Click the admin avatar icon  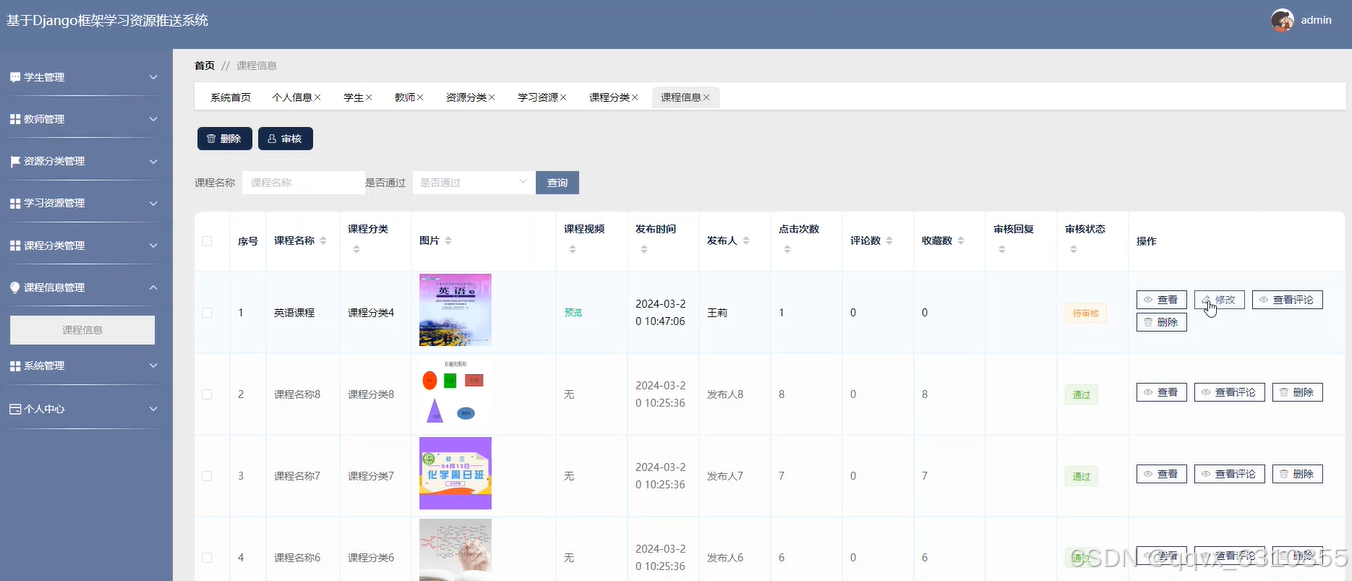pos(1282,20)
